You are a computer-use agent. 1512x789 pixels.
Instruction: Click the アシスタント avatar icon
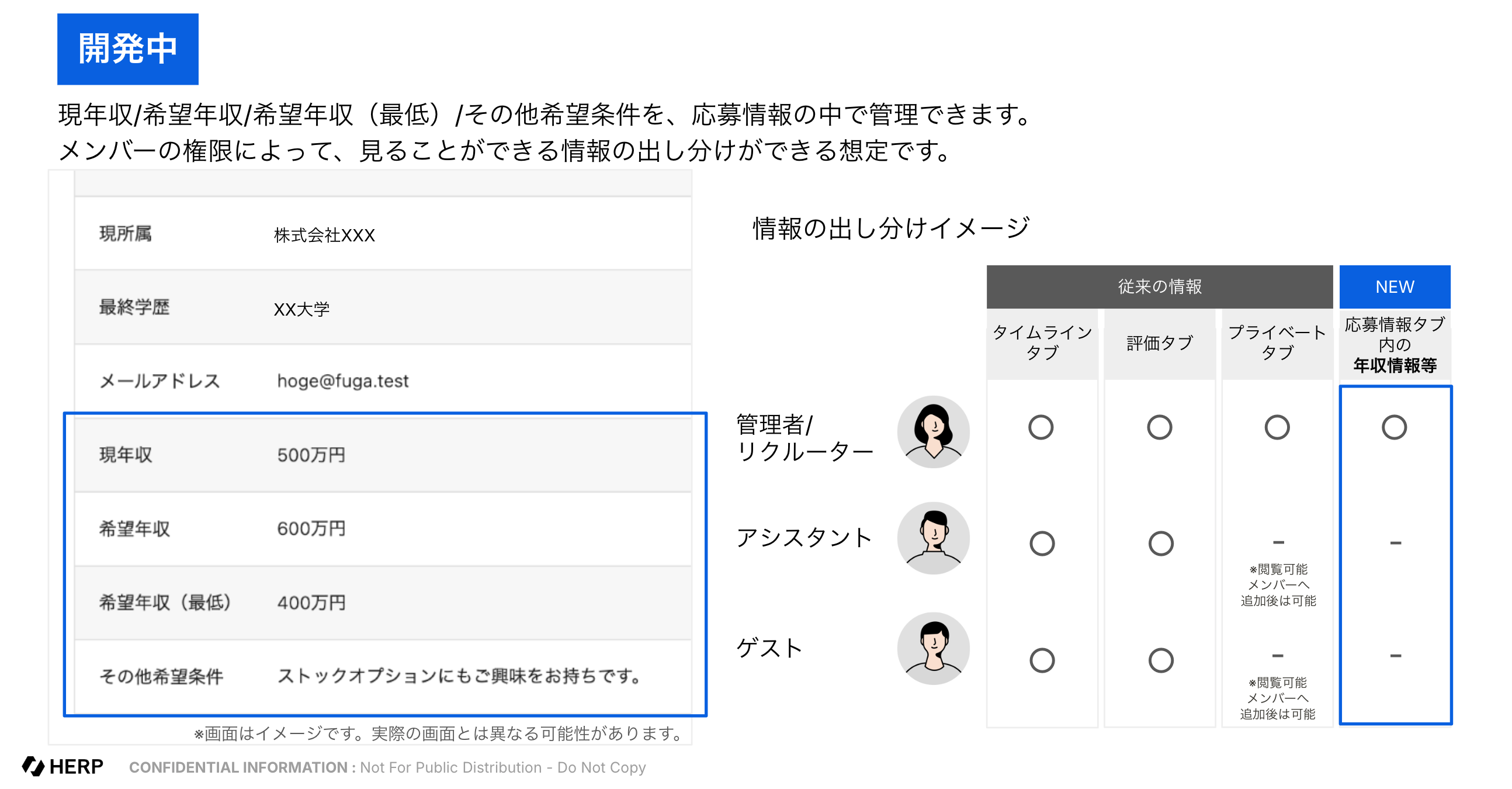932,538
